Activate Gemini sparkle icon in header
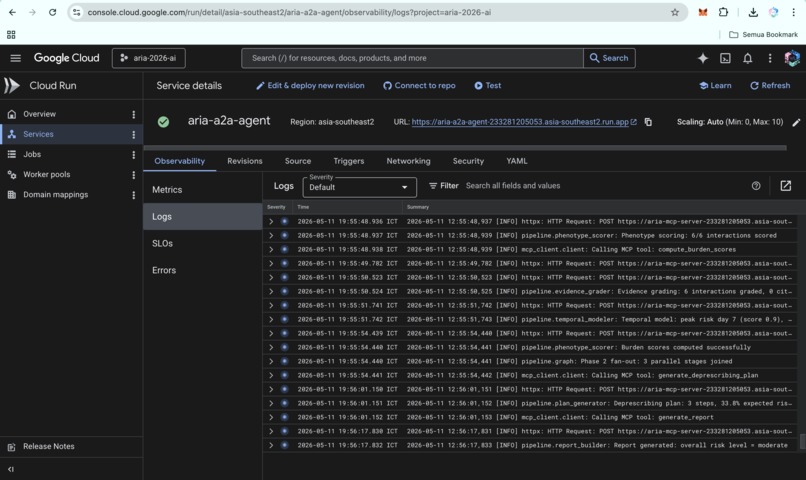The height and width of the screenshot is (480, 806). click(x=703, y=58)
